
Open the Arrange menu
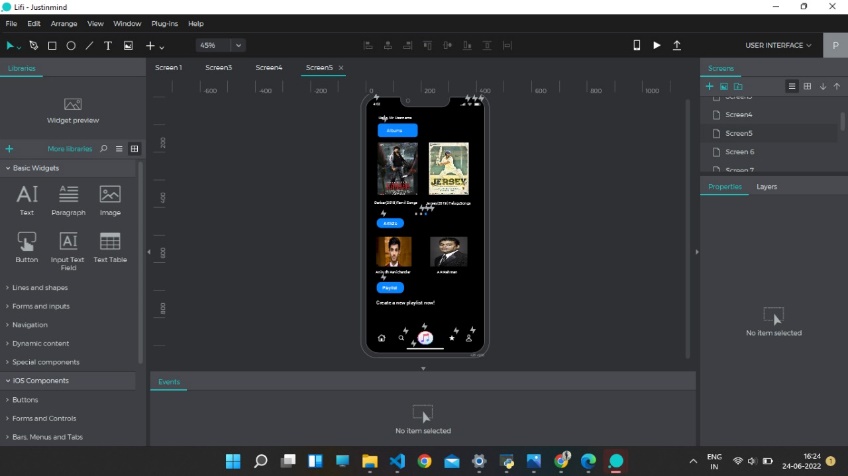coord(64,24)
